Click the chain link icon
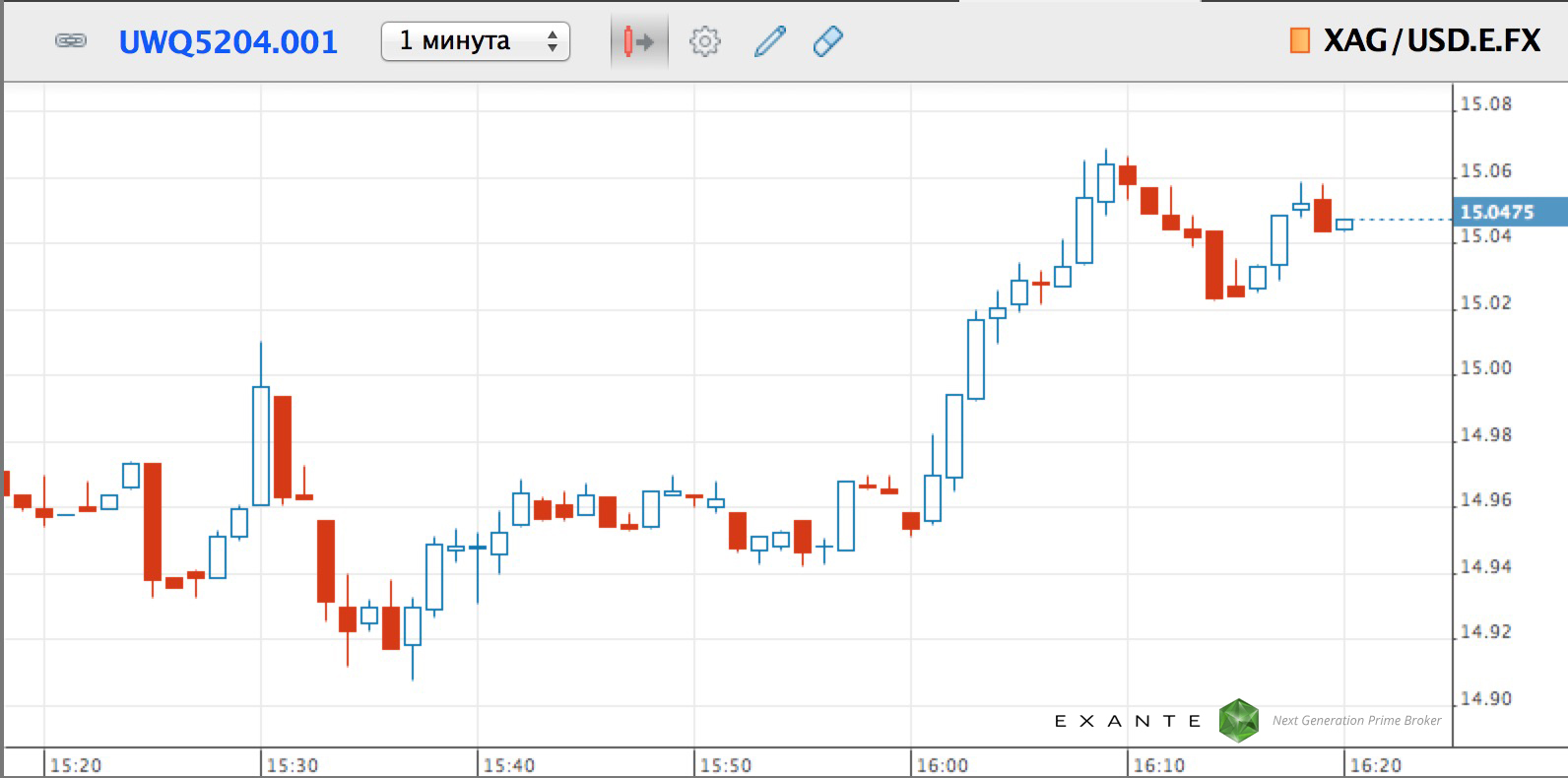Screen dimensions: 1568x778 point(70,41)
